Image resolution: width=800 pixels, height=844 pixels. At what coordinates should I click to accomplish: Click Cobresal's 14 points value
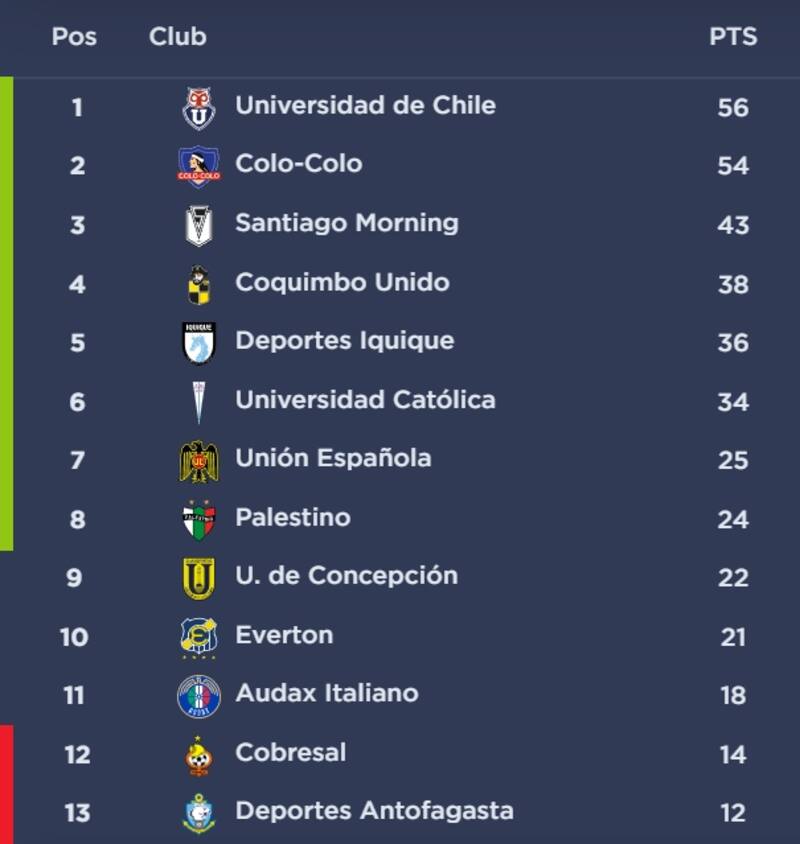tap(733, 754)
